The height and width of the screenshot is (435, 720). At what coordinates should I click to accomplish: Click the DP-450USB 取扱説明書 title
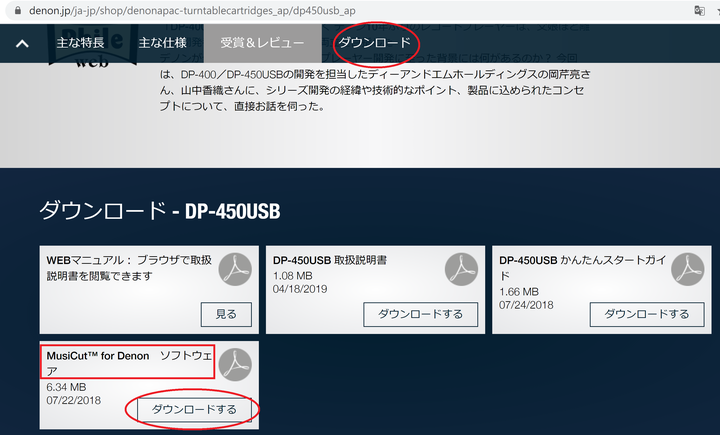click(x=330, y=260)
